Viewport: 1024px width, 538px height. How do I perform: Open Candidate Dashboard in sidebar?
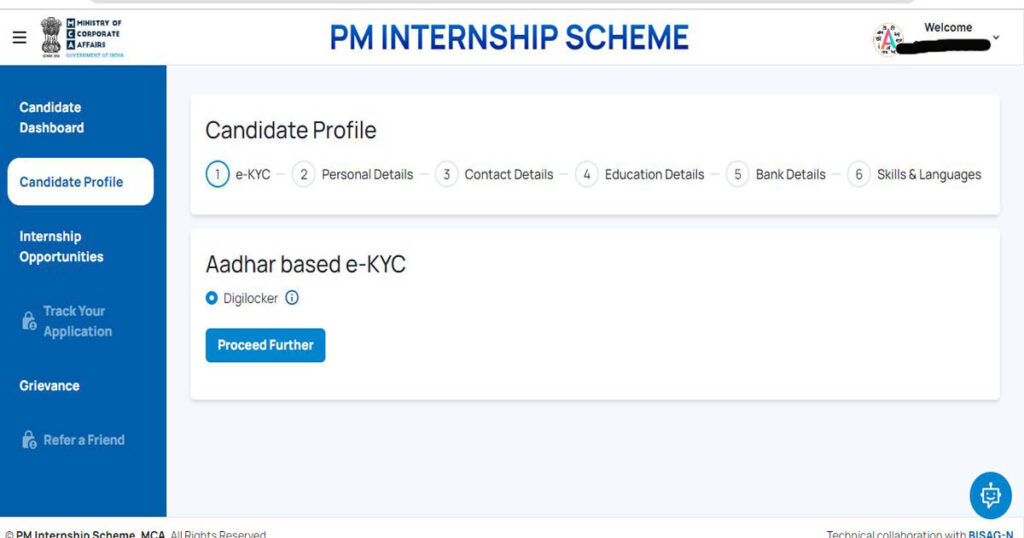click(x=52, y=118)
